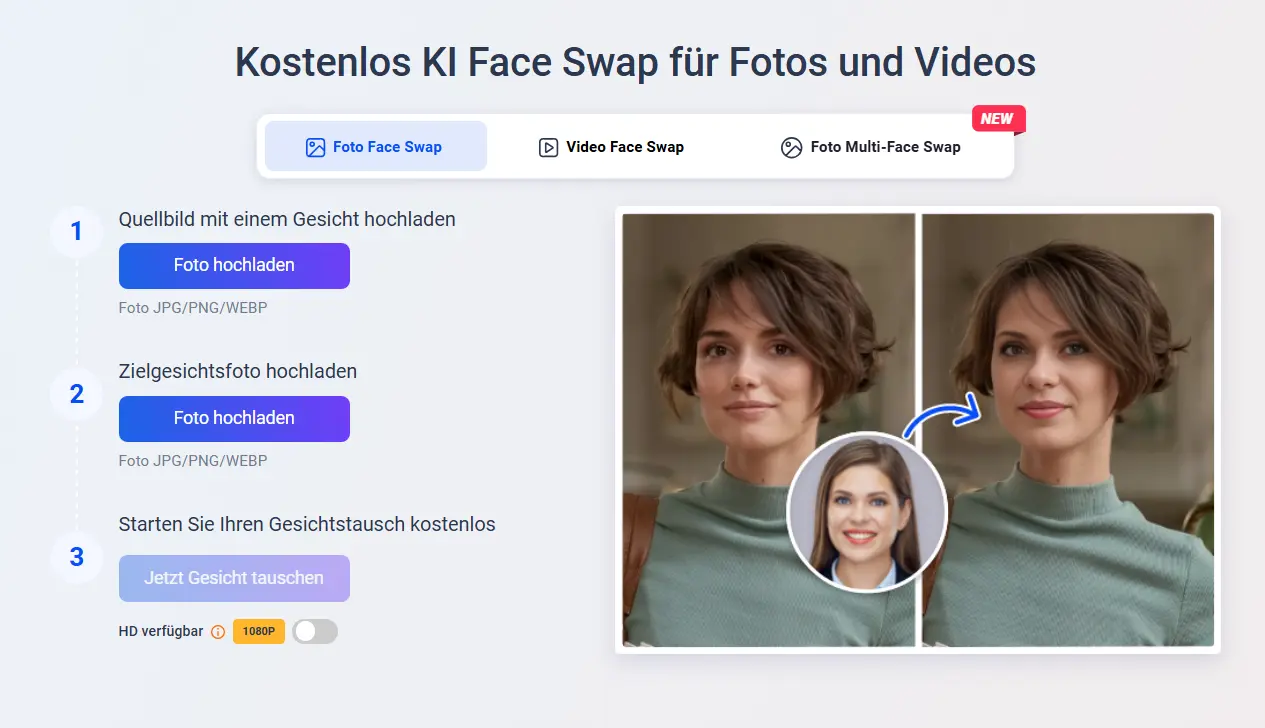The height and width of the screenshot is (728, 1265).
Task: Enable the 1080P HD toggle switch
Action: coord(314,631)
